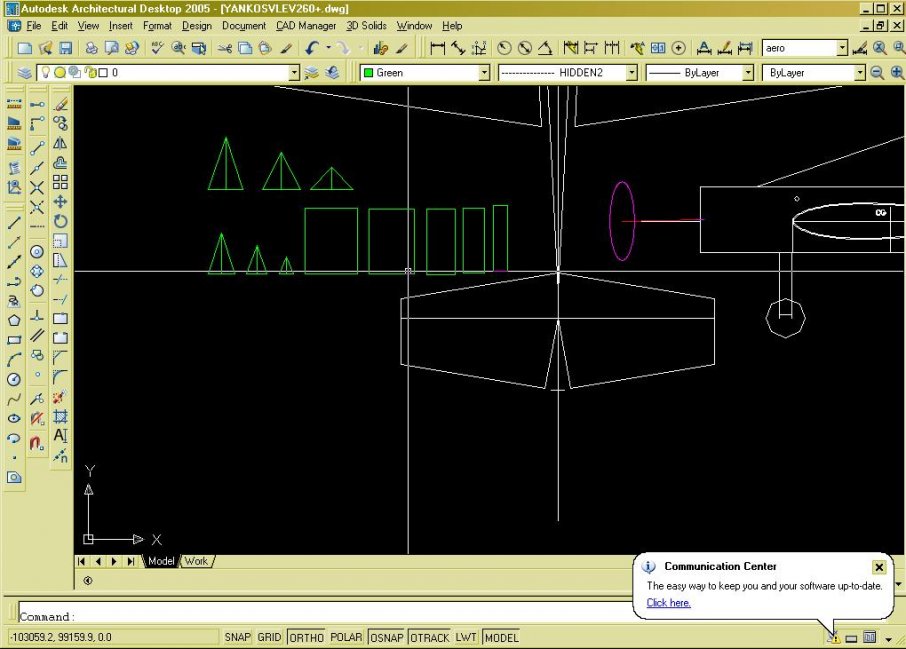Select the Move tool

(x=60, y=202)
